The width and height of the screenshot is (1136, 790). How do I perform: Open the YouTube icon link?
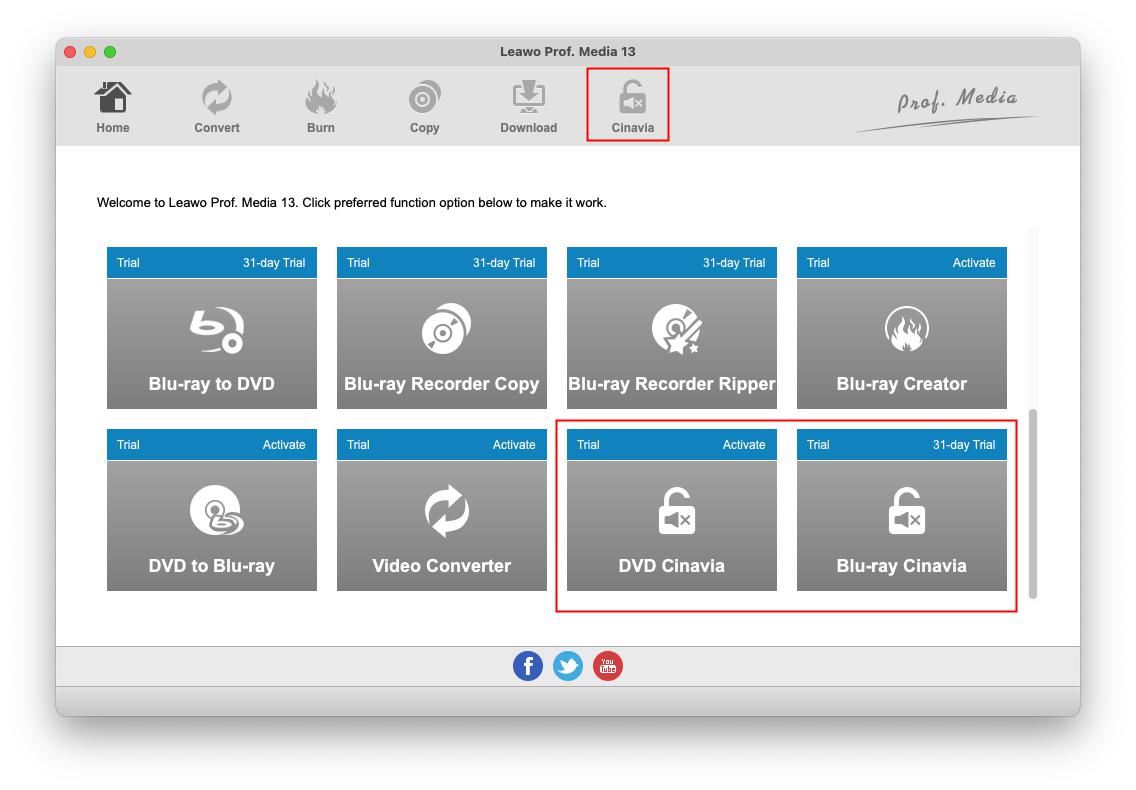click(x=608, y=666)
